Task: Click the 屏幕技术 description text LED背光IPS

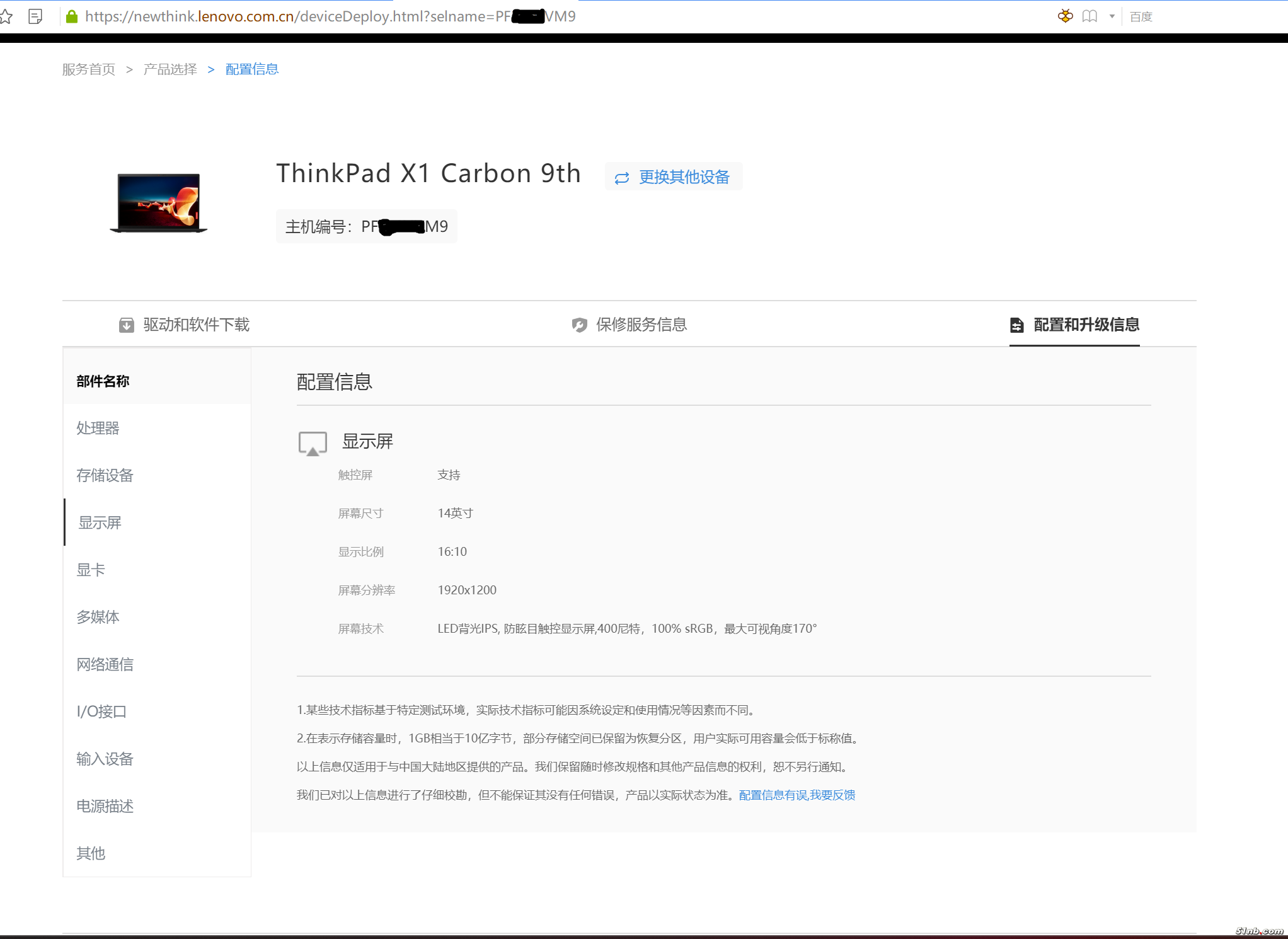Action: tap(627, 629)
